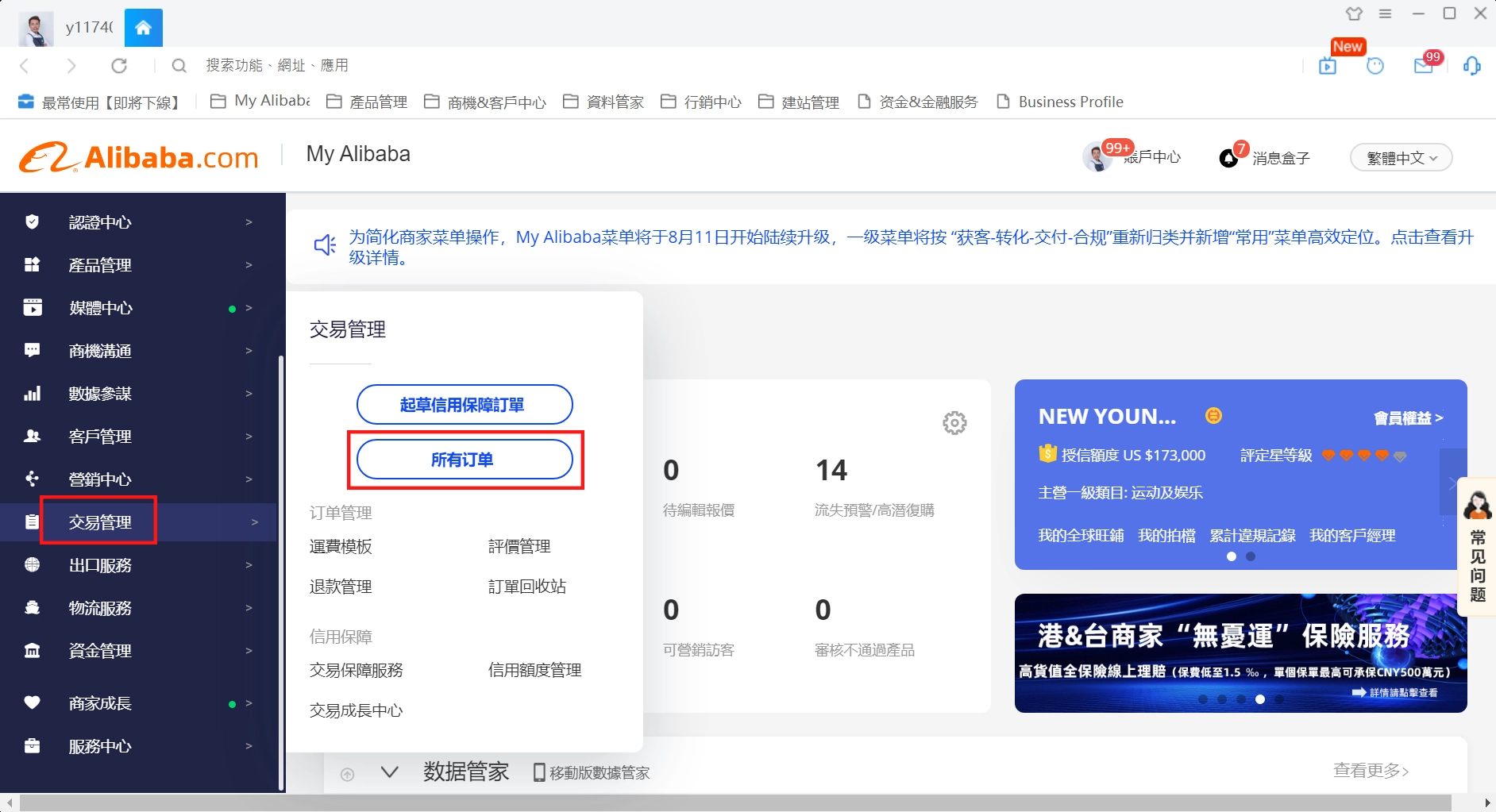
Task: Expand the 物流服務 chevron
Action: coord(249,608)
